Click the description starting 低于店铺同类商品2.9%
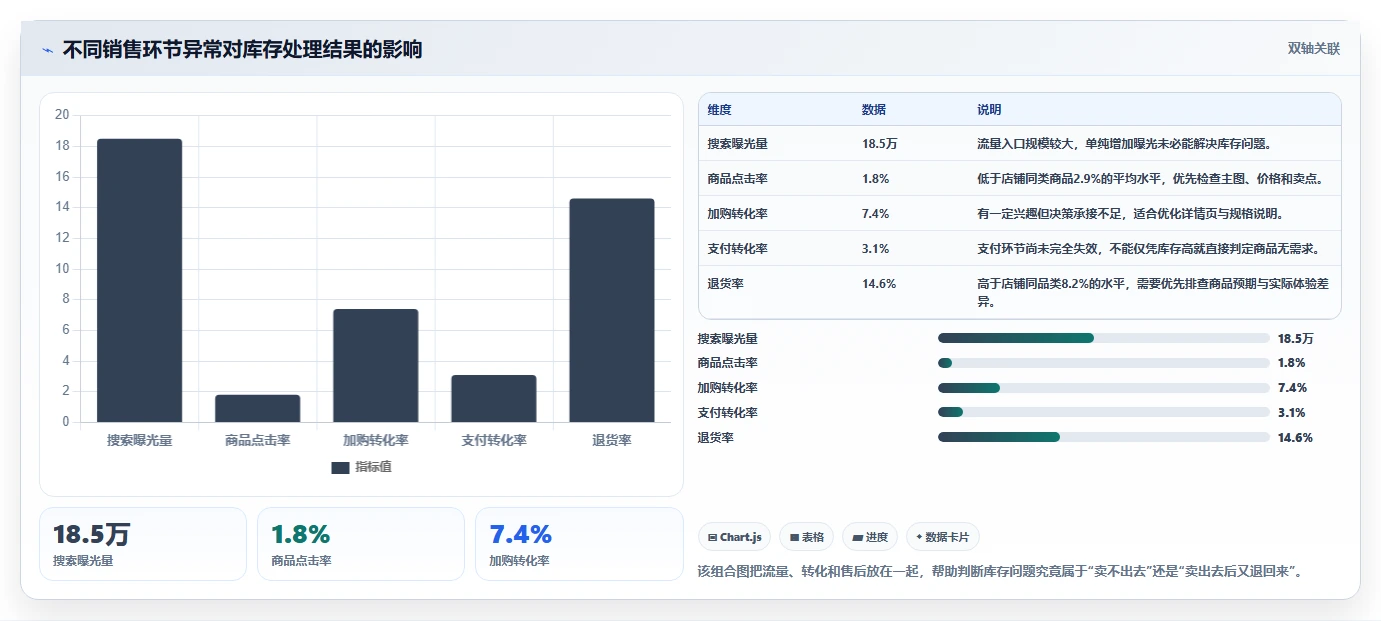This screenshot has width=1381, height=621. [1150, 179]
